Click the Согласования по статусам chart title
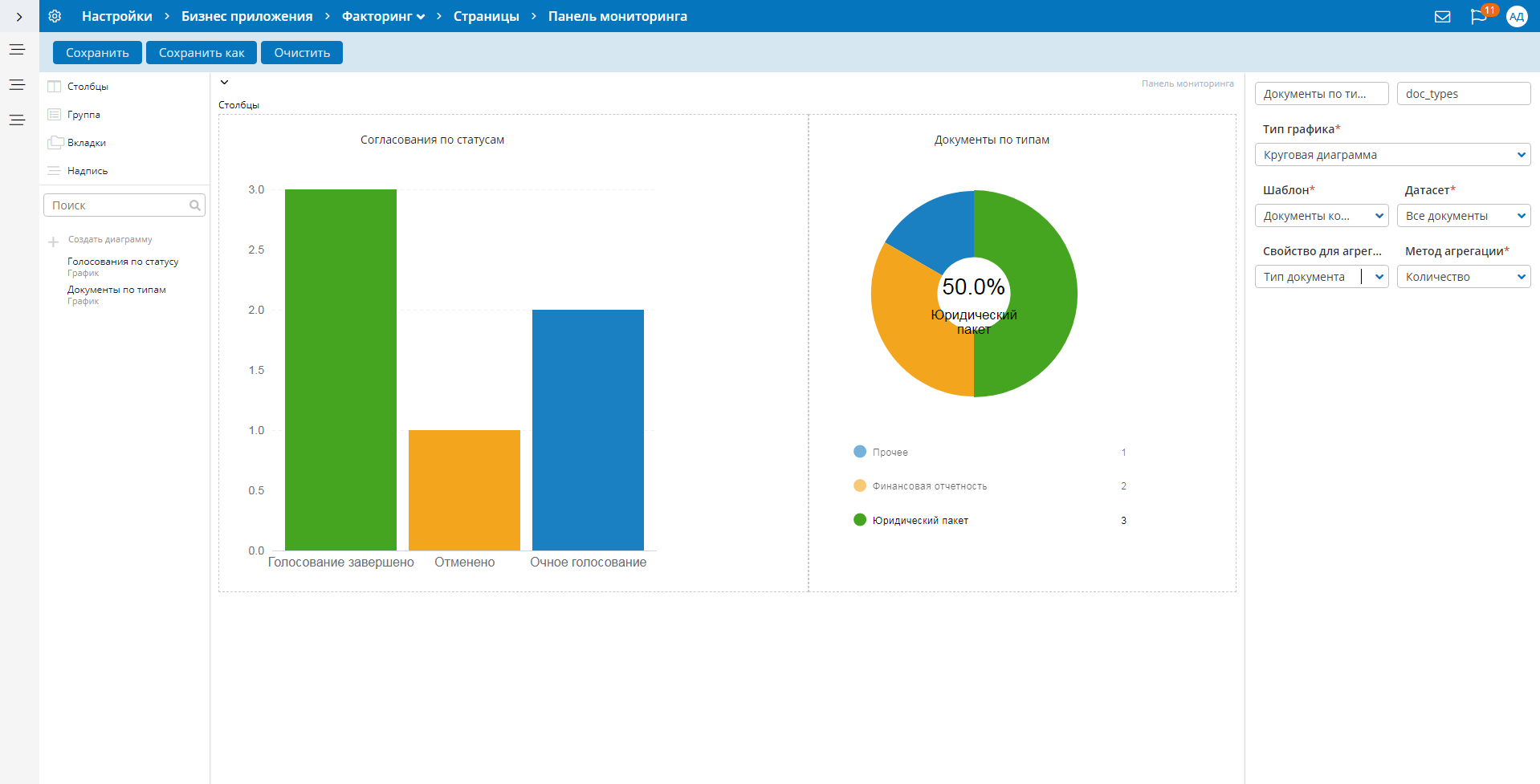Image resolution: width=1540 pixels, height=784 pixels. pos(432,140)
